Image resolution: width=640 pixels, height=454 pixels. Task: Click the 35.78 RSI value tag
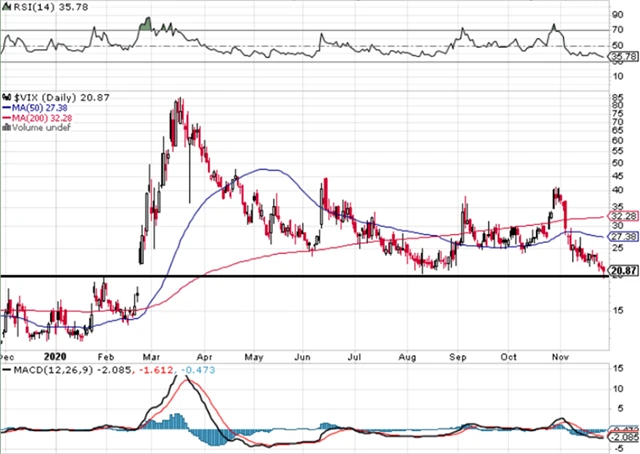click(622, 57)
